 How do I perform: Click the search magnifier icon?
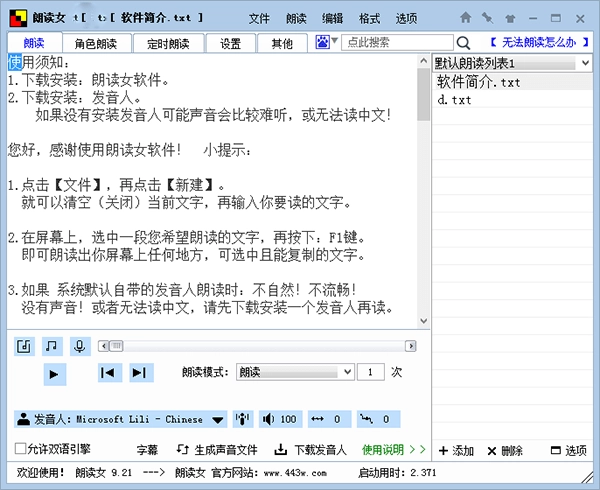click(x=463, y=43)
